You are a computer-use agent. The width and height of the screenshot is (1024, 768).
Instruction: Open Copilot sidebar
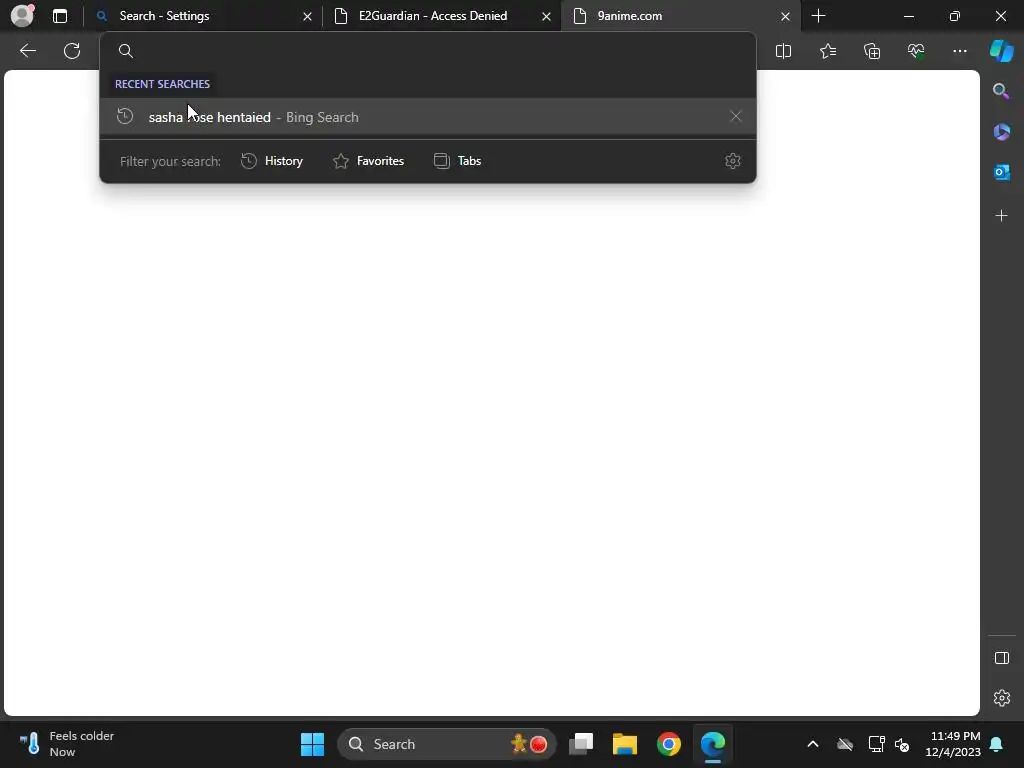(x=1001, y=51)
